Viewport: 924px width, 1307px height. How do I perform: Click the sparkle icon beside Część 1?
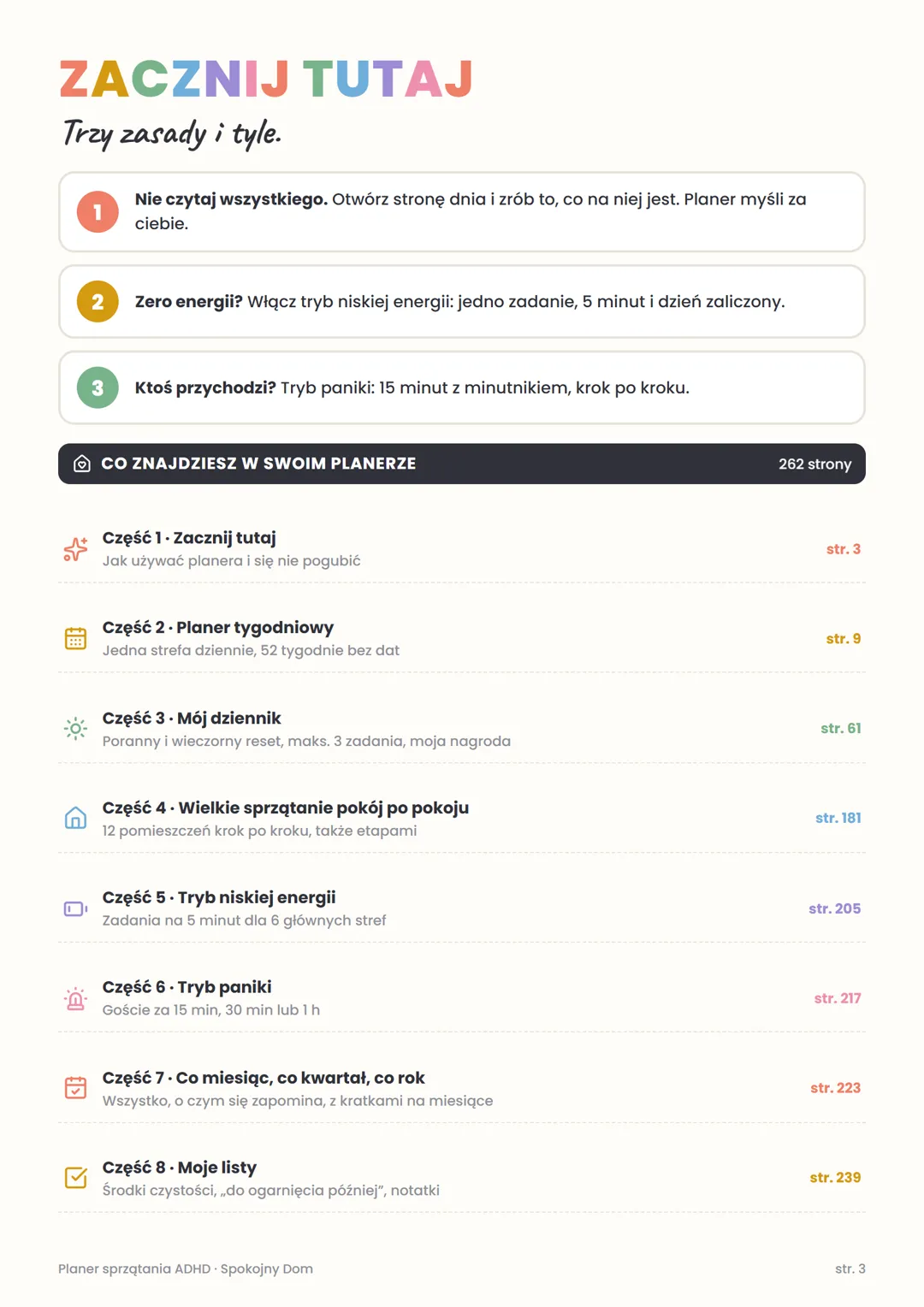pos(75,549)
